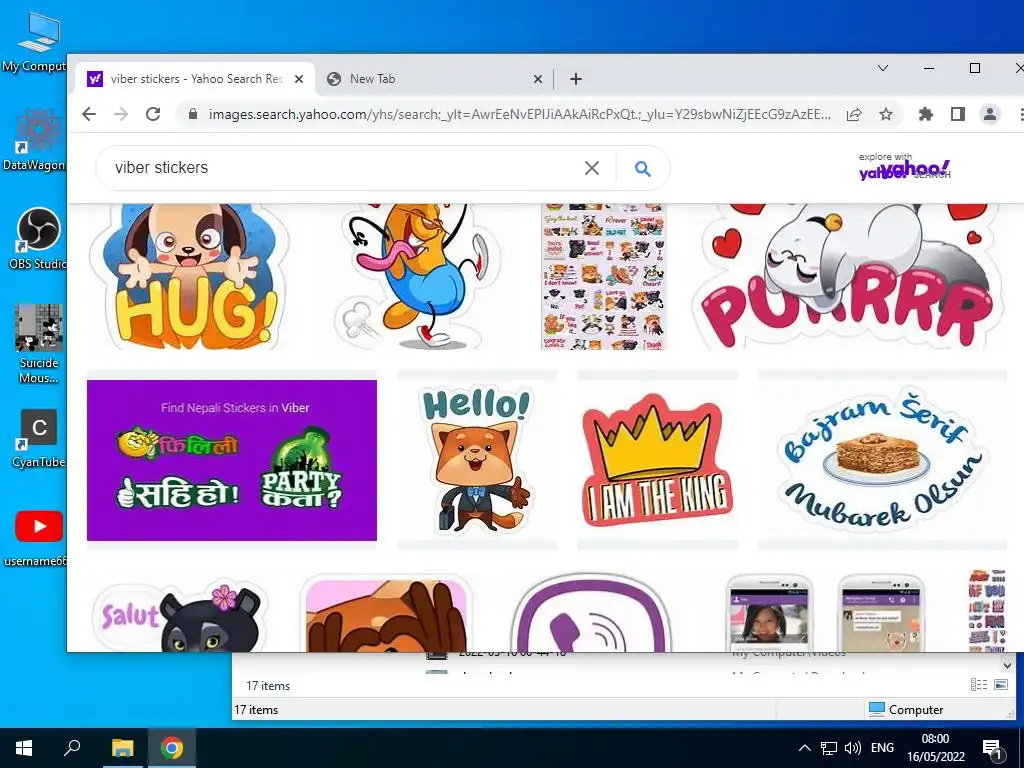This screenshot has height=768, width=1024.
Task: Open the network tray icon
Action: coord(829,748)
